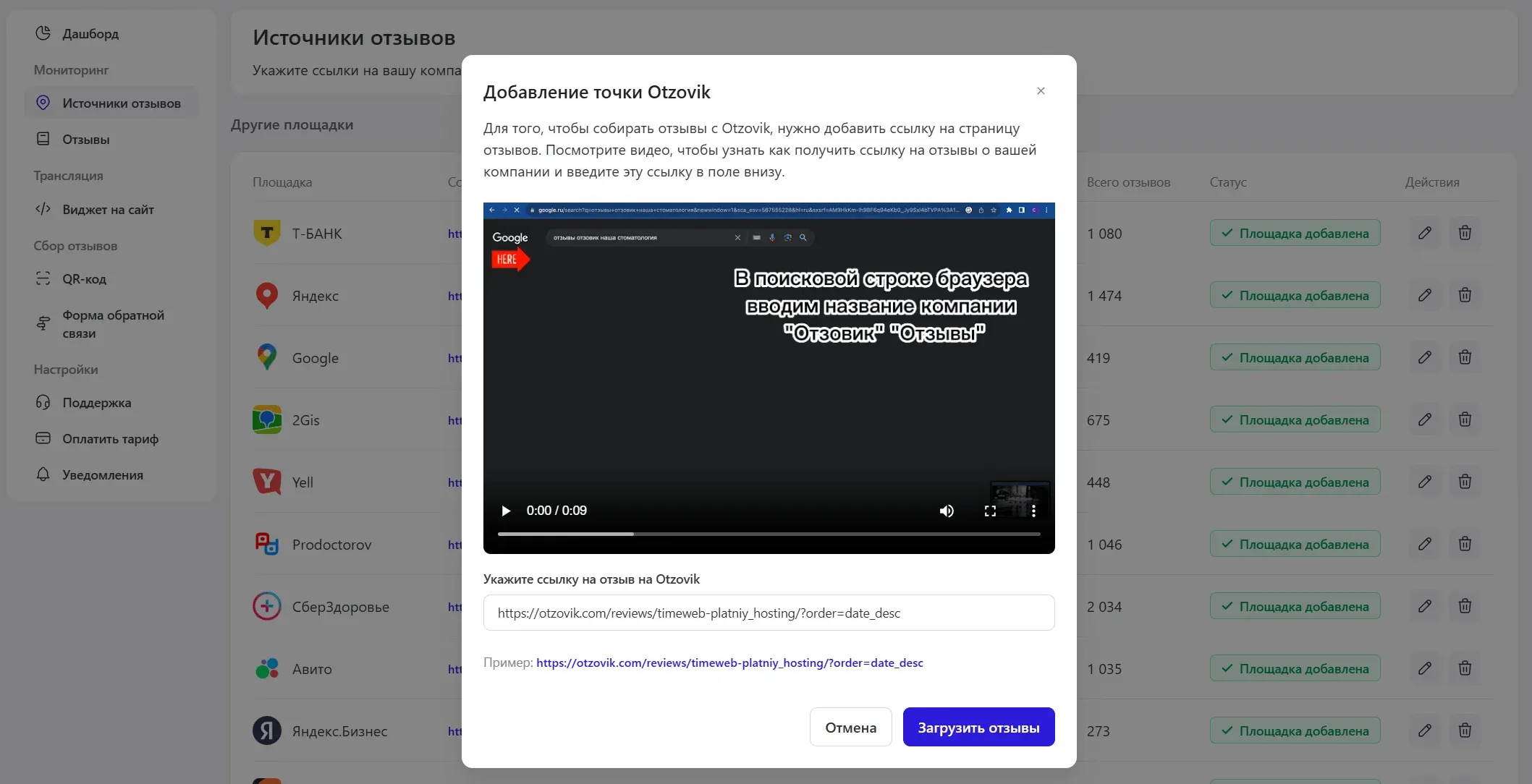Close the Otzovik dialog with X
Viewport: 1532px width, 784px height.
point(1041,91)
